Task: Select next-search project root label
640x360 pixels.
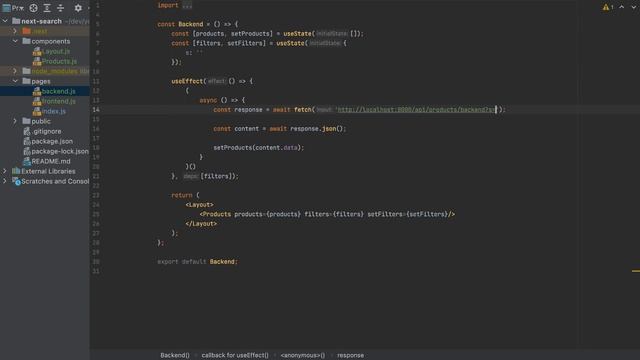Action: tap(41, 21)
